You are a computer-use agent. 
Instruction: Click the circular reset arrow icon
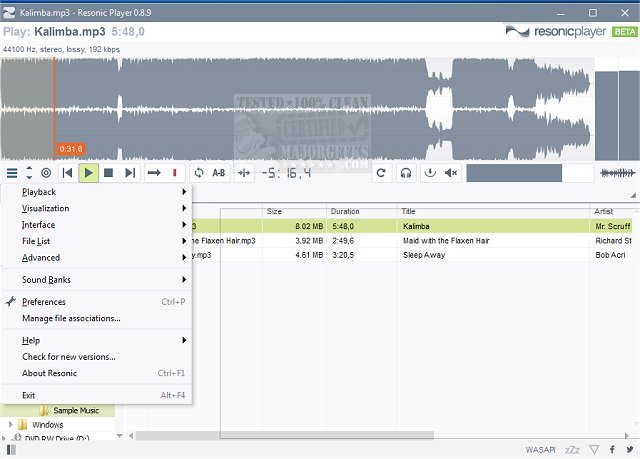[381, 173]
